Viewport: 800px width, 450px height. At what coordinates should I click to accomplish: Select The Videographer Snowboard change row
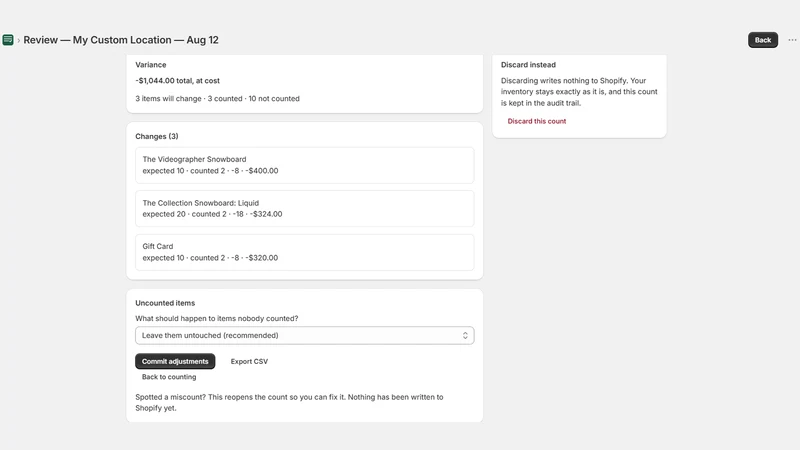tap(305, 165)
